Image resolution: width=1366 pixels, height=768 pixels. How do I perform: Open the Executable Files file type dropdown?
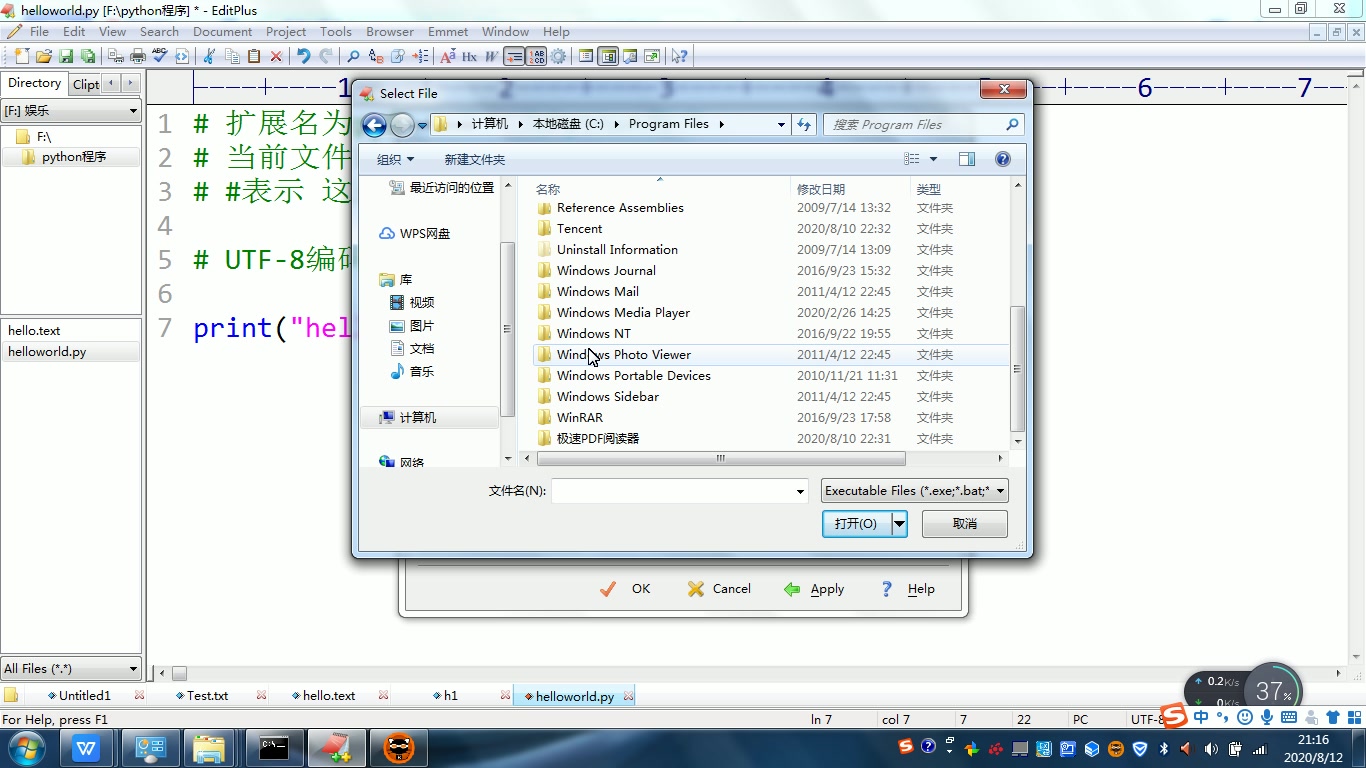pyautogui.click(x=913, y=490)
